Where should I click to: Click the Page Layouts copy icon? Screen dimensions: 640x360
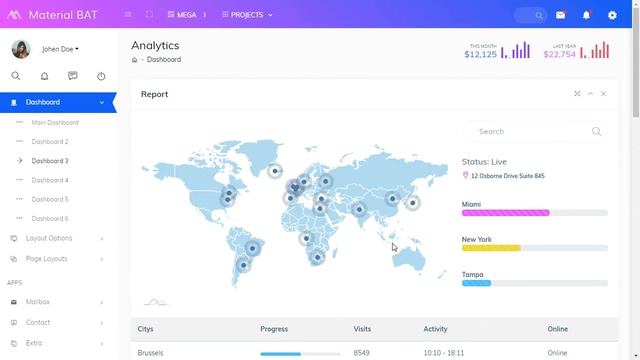pyautogui.click(x=14, y=259)
